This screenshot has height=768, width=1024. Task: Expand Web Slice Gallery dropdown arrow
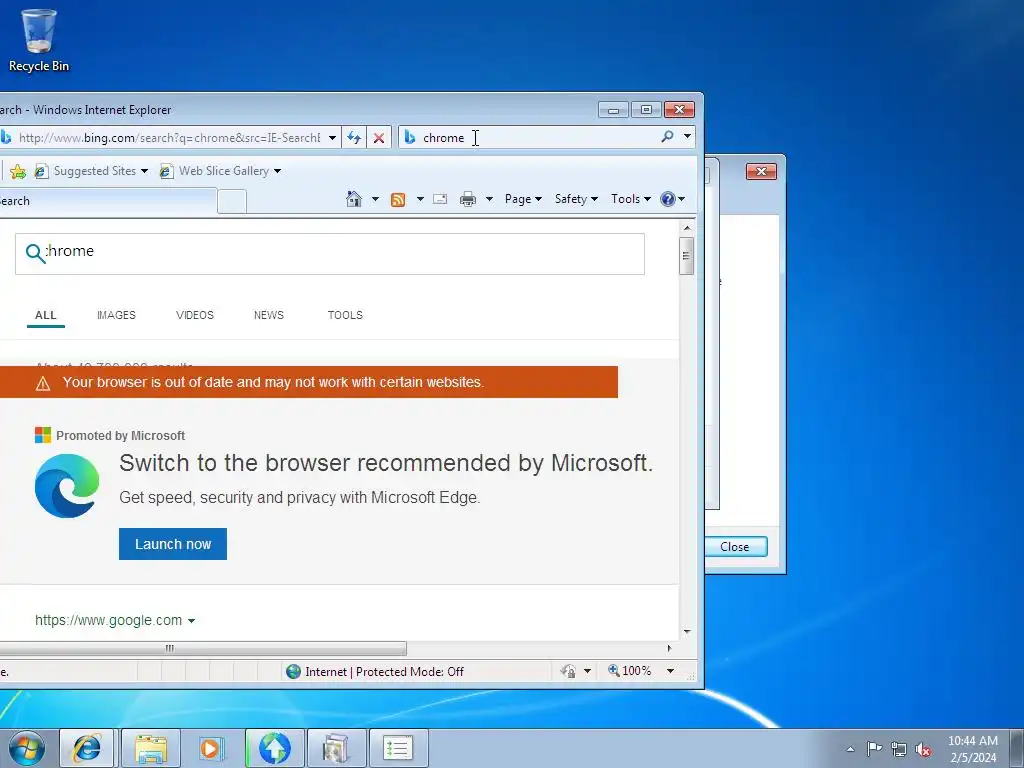click(x=278, y=171)
